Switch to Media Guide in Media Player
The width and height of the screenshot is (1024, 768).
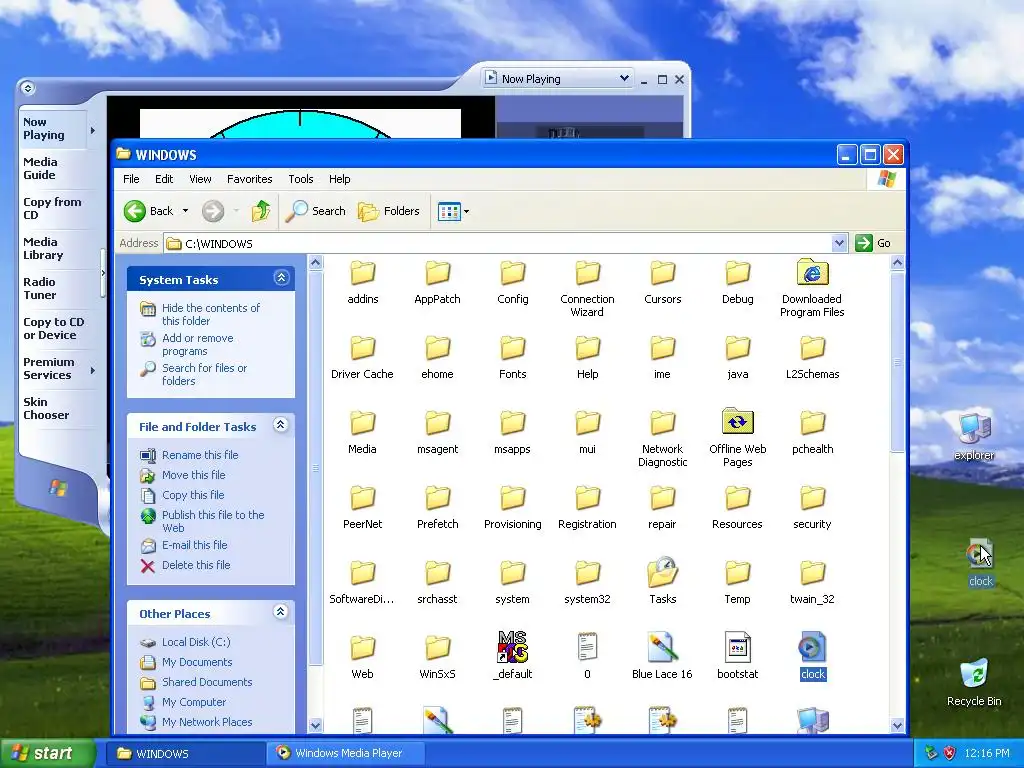point(40,168)
